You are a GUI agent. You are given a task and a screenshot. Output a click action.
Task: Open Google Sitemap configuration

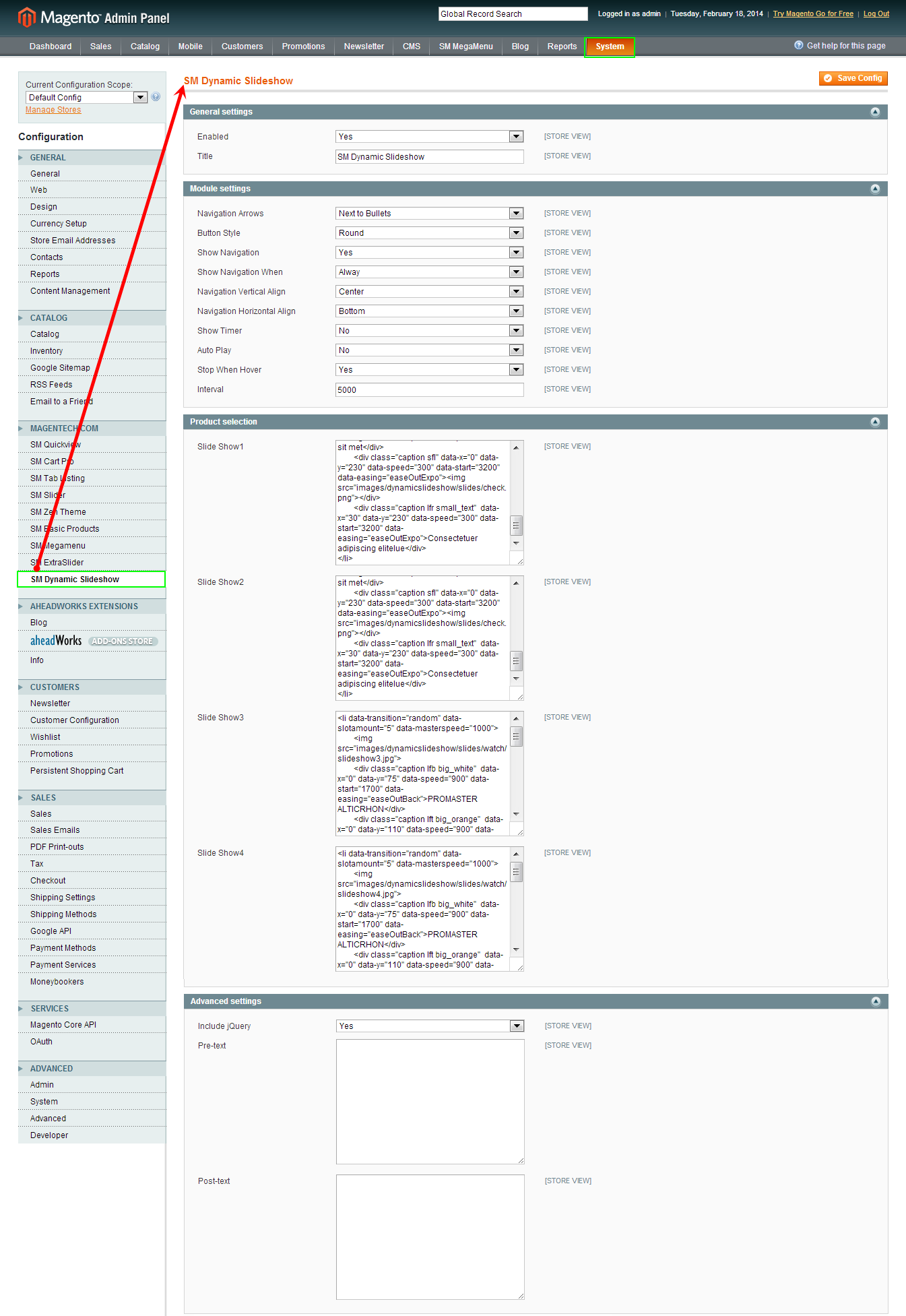pos(60,368)
